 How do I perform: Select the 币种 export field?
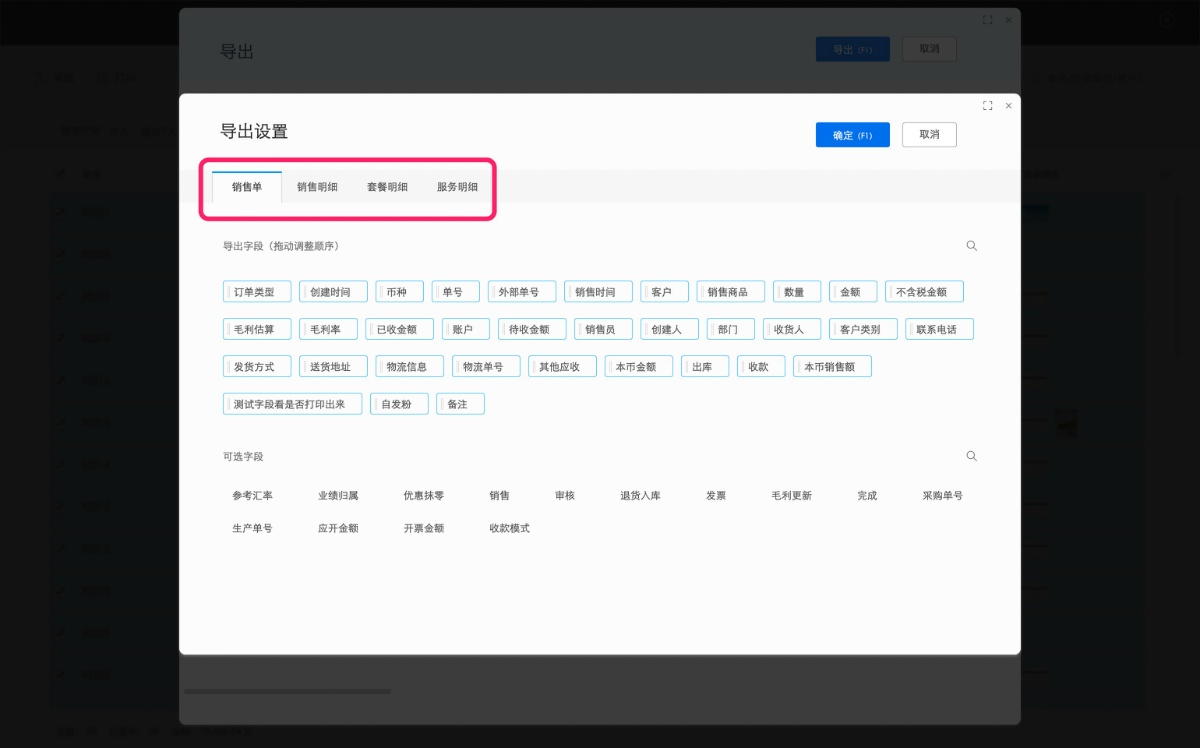tap(399, 292)
